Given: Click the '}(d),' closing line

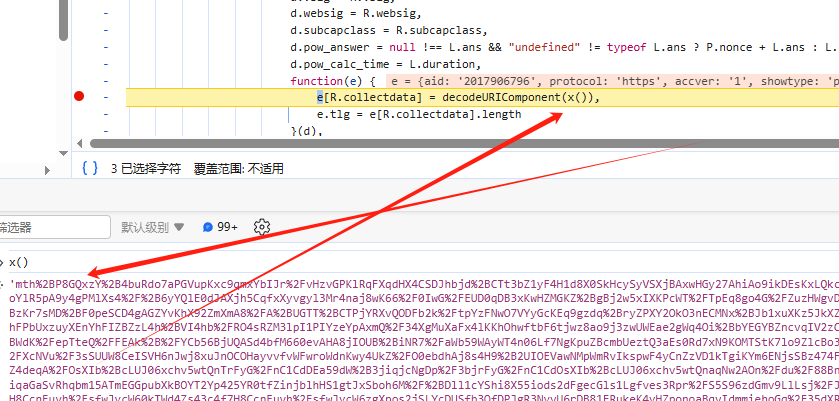Looking at the screenshot, I should pyautogui.click(x=307, y=131).
